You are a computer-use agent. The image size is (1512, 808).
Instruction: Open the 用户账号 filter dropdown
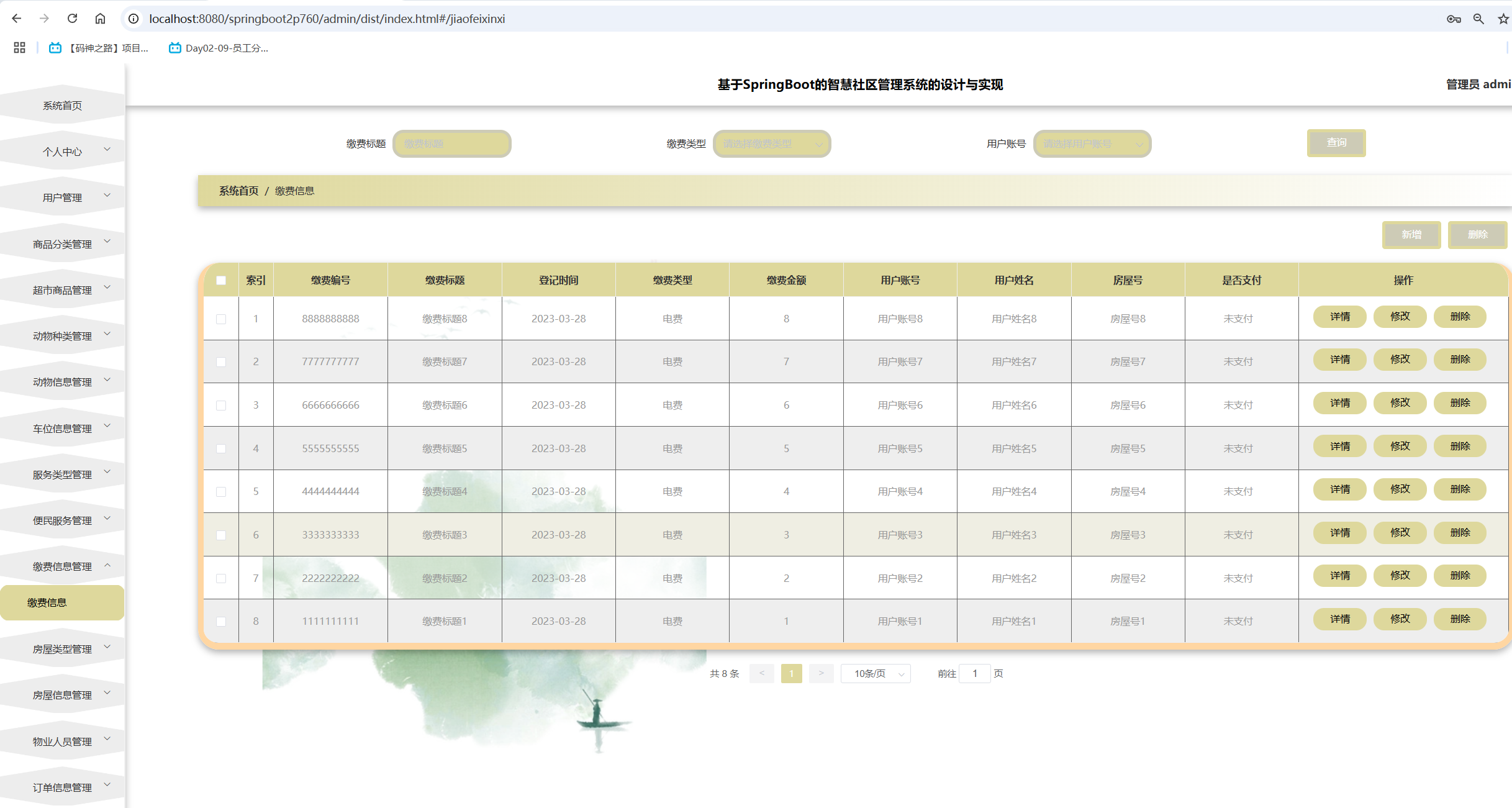coord(1092,143)
